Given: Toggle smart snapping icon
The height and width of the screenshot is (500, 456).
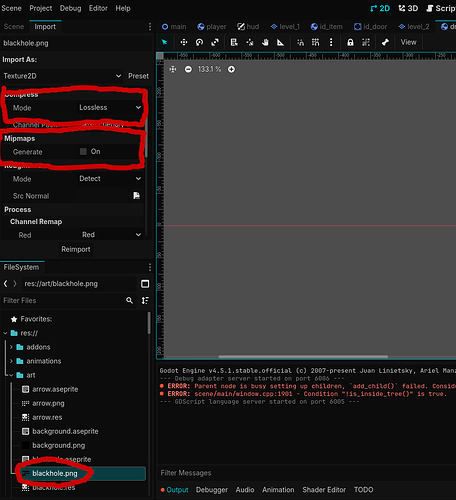Looking at the screenshot, I should pos(300,42).
